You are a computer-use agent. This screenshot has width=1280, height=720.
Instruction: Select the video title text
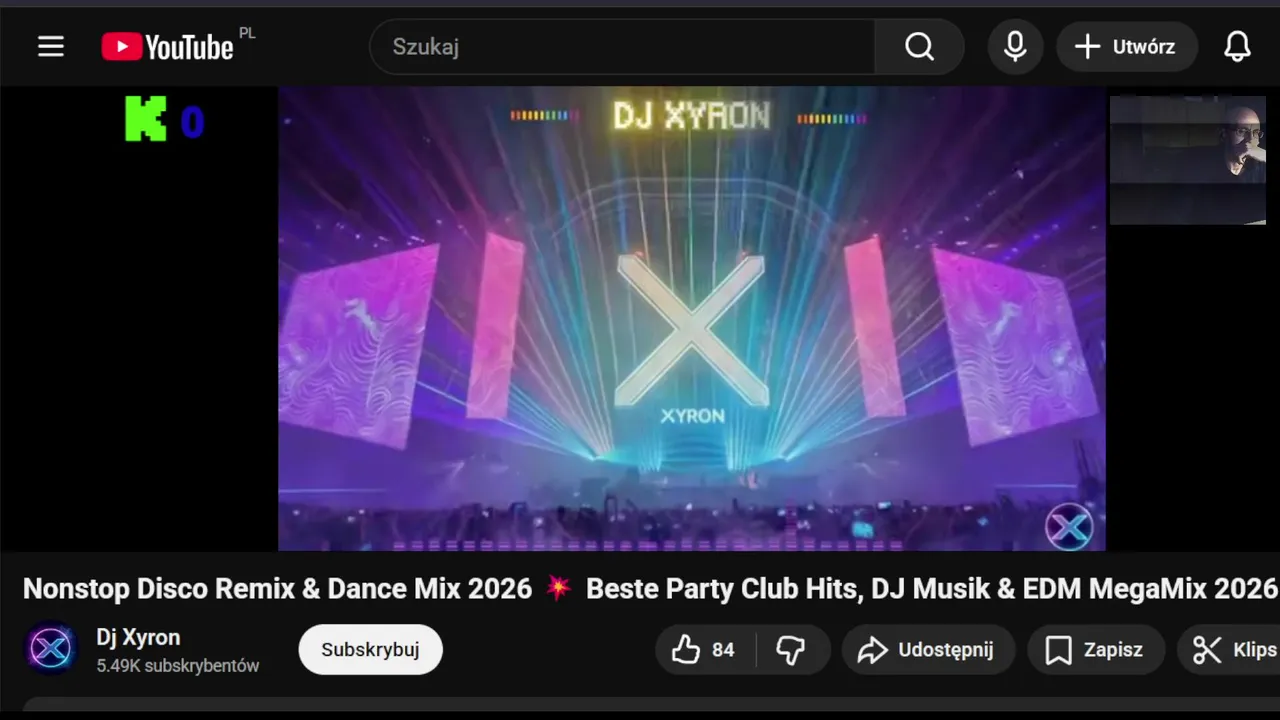pyautogui.click(x=650, y=588)
